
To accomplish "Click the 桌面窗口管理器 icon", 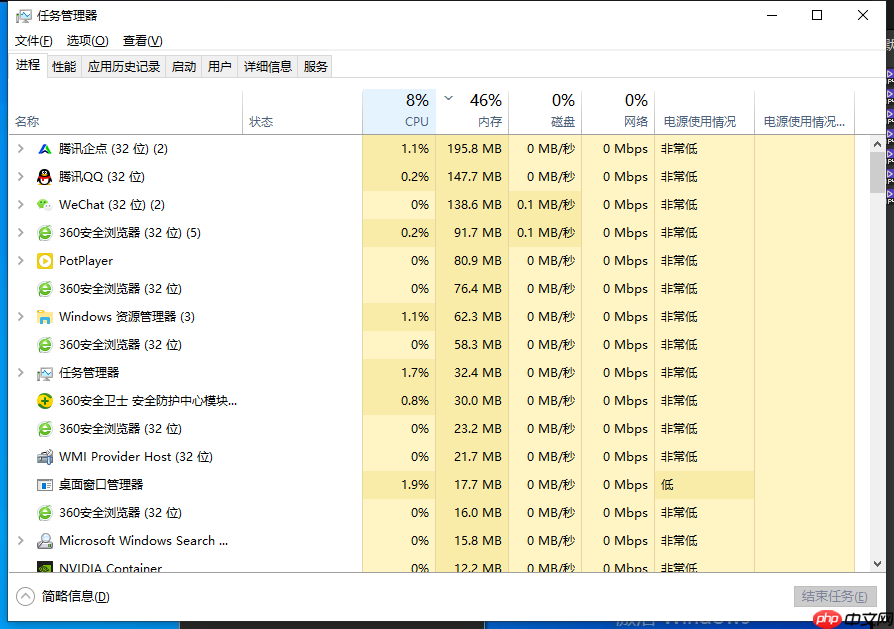I will (44, 485).
